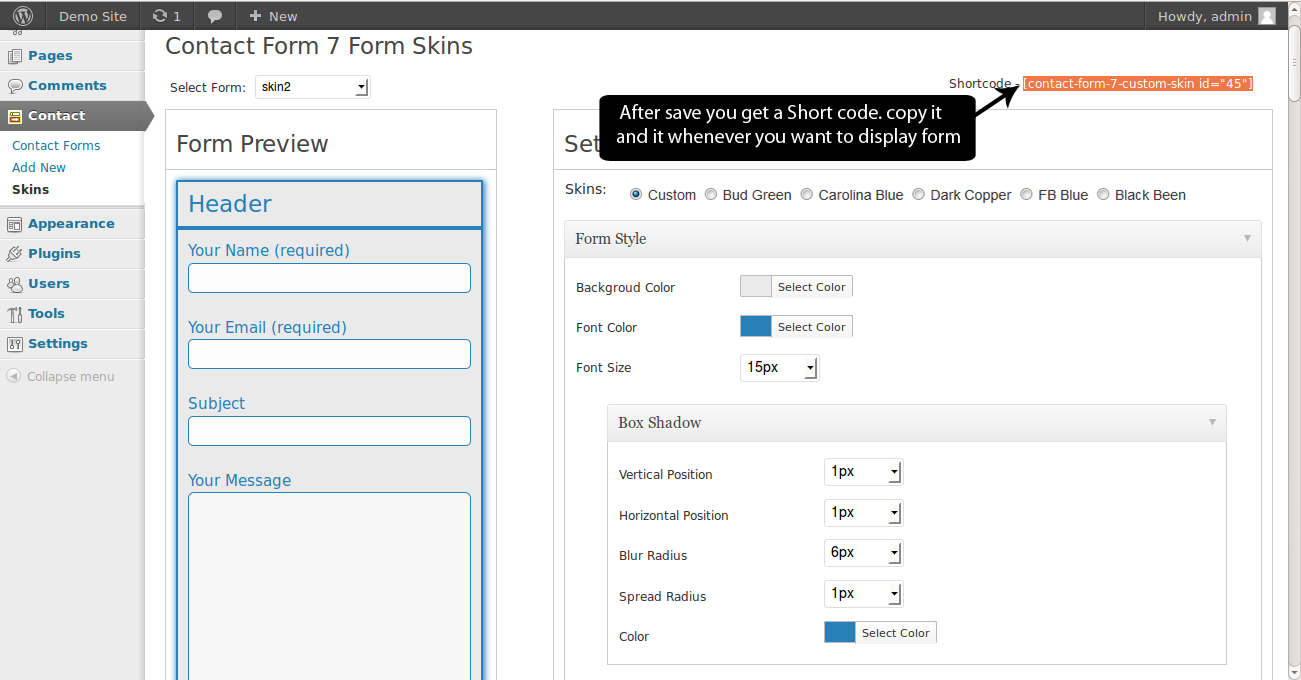Click the Header text in form preview
This screenshot has height=680, width=1301.
pos(230,204)
